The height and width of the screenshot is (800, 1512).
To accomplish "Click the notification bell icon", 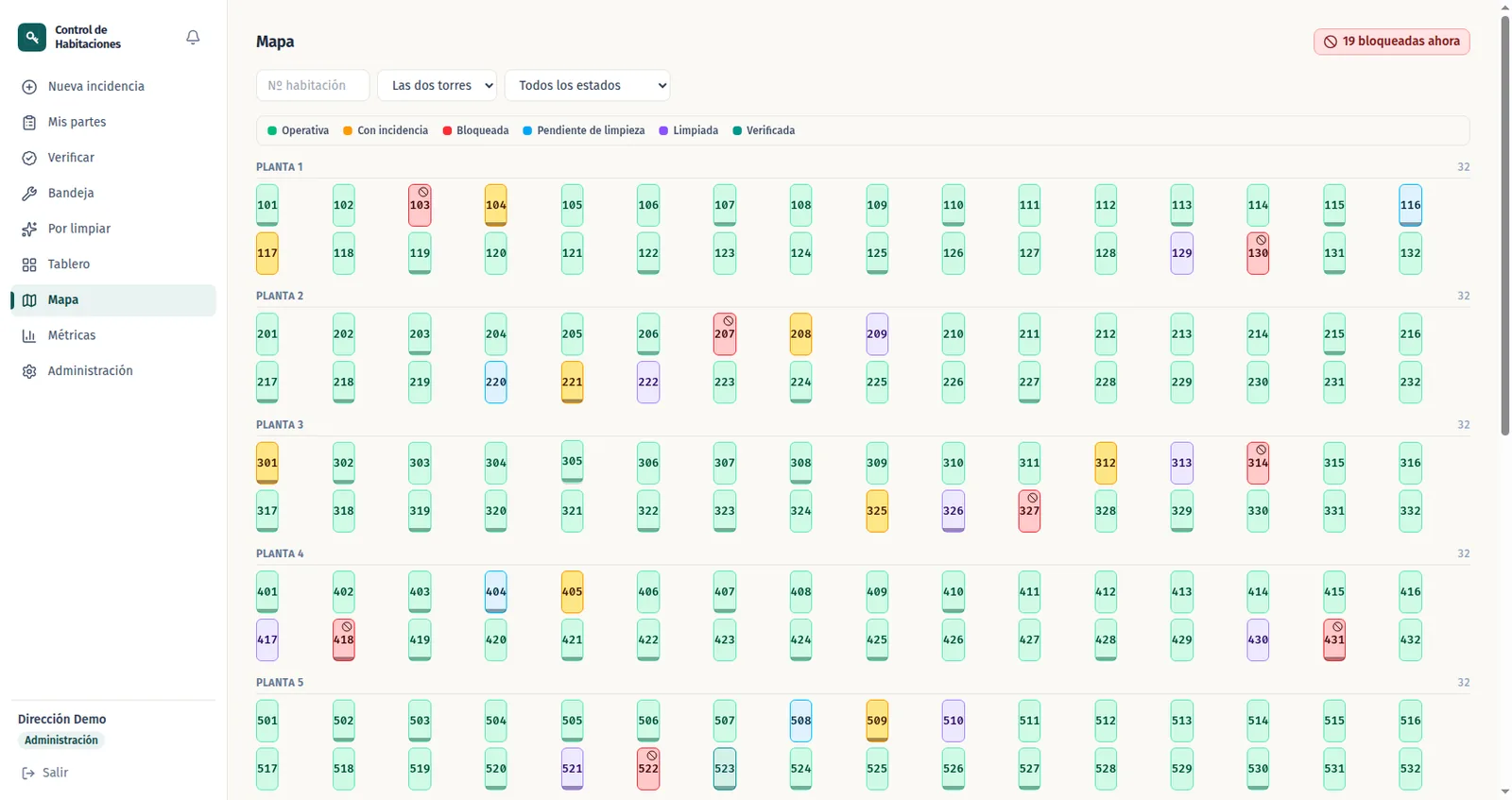I will pyautogui.click(x=193, y=37).
